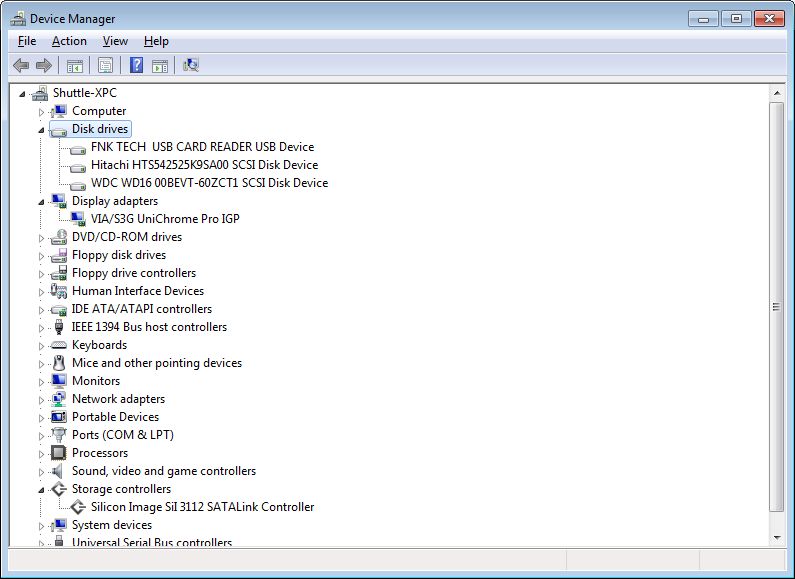Select the Storage controllers label

coord(121,489)
